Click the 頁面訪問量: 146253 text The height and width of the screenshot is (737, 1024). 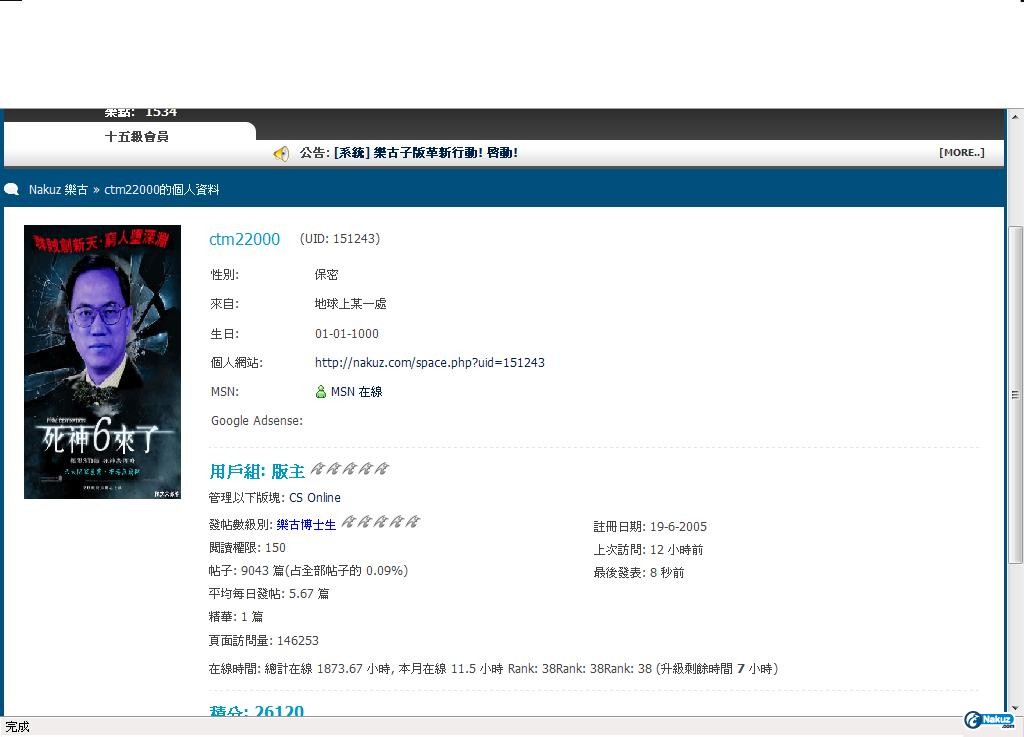click(x=263, y=641)
